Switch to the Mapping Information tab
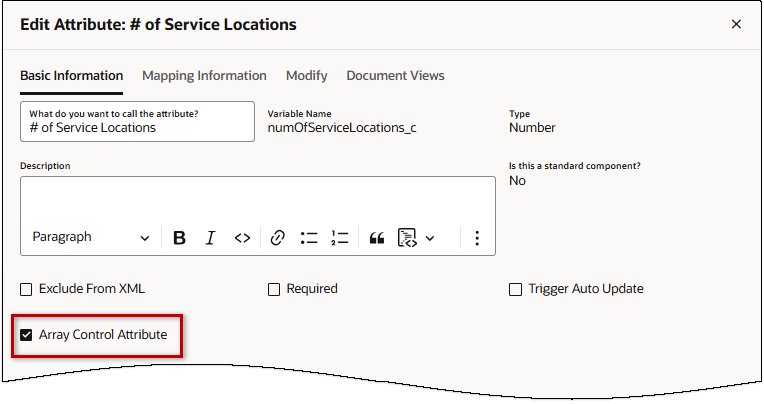This screenshot has height=404, width=764. 204,76
